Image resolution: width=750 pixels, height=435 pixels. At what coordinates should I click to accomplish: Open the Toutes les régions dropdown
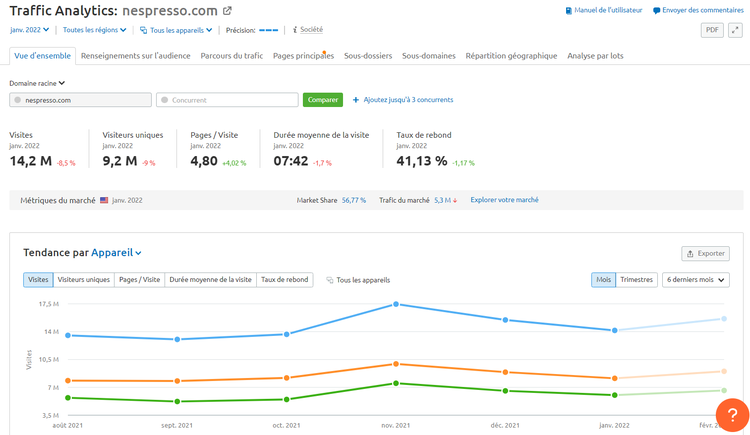[x=95, y=30]
